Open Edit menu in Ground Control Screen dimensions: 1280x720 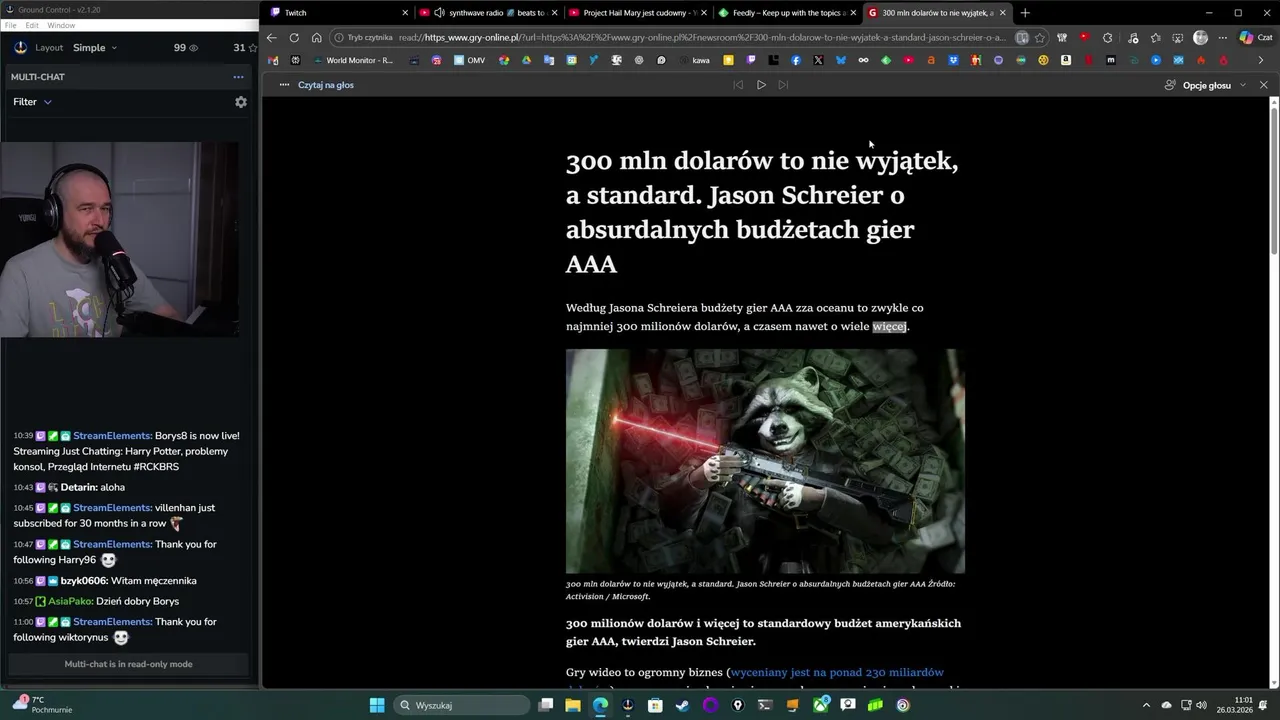32,25
